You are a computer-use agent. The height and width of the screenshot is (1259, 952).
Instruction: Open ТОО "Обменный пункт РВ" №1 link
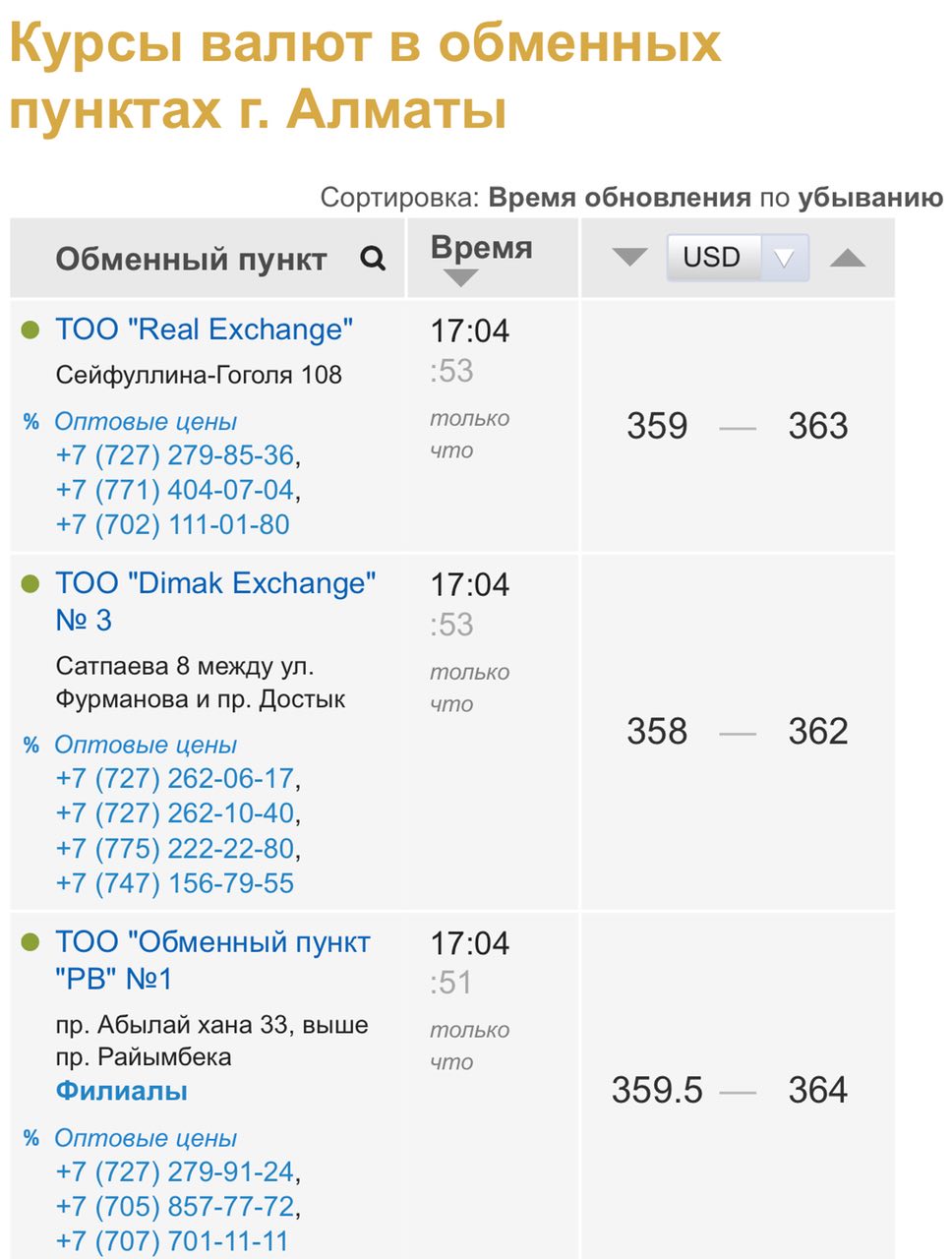point(212,960)
